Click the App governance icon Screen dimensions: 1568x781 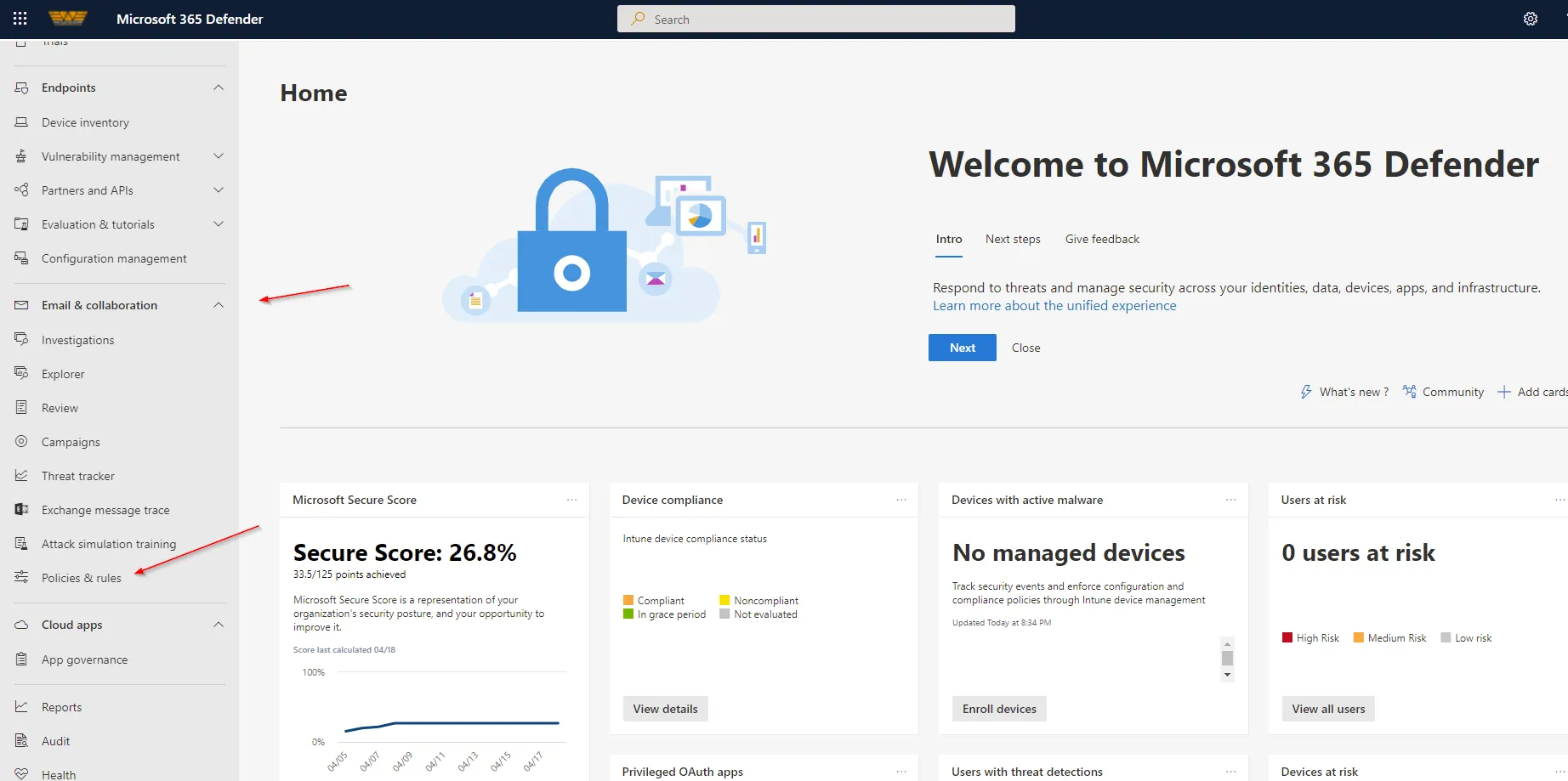tap(21, 659)
